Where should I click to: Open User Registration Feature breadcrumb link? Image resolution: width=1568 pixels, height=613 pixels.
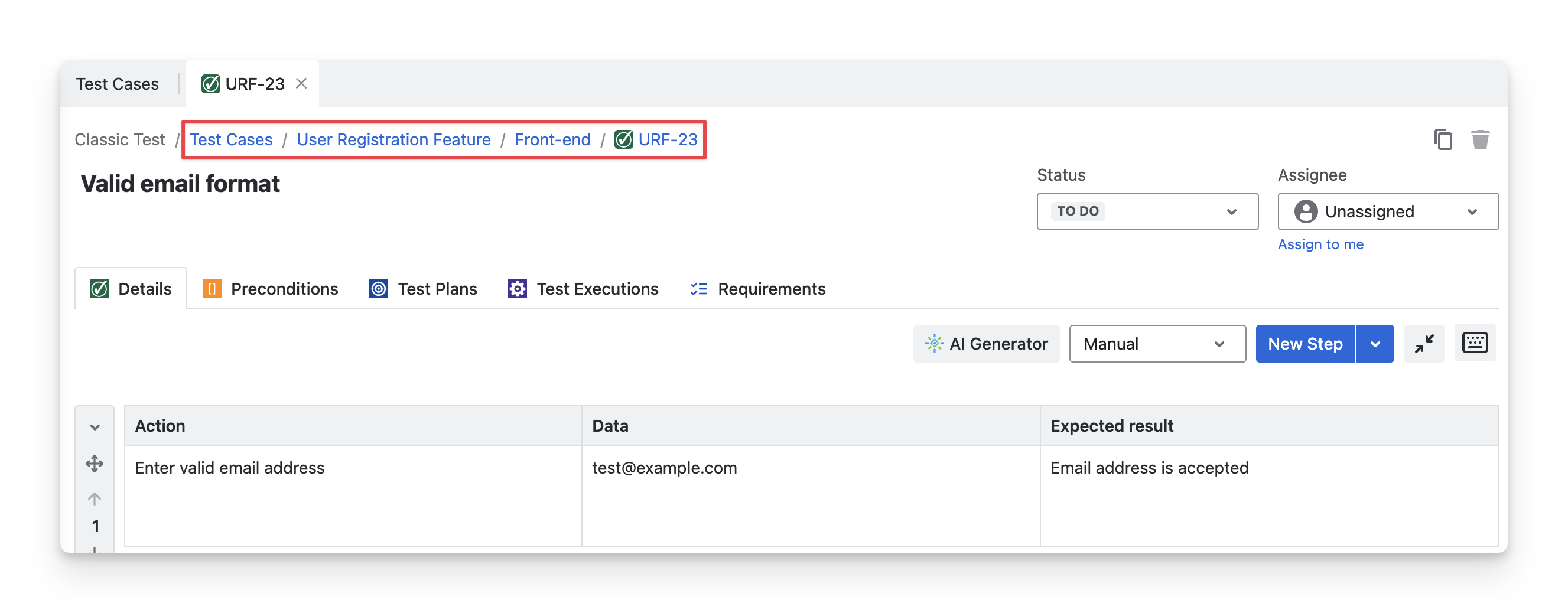click(393, 139)
